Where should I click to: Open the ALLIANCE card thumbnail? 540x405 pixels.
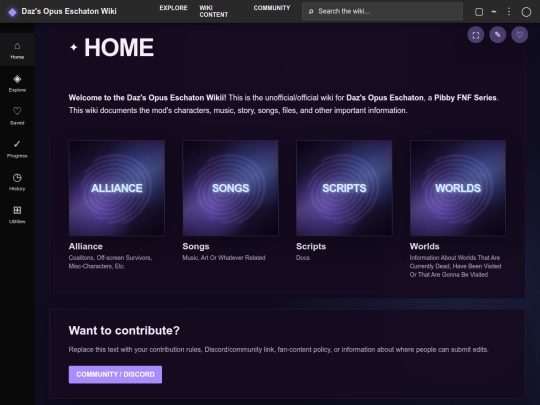click(117, 188)
